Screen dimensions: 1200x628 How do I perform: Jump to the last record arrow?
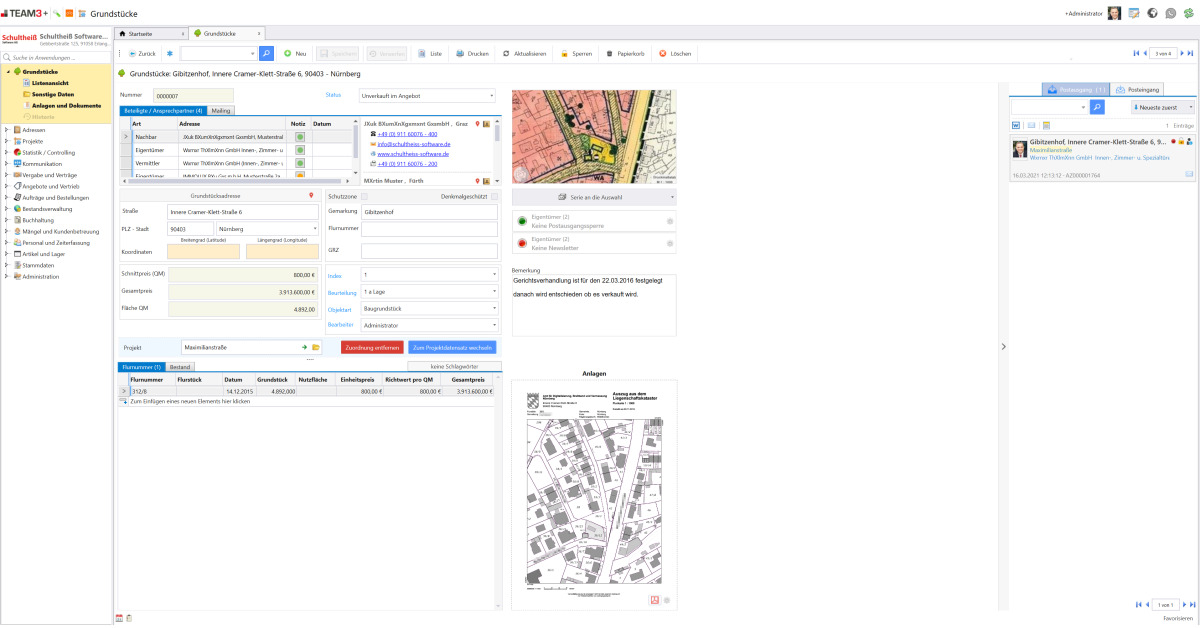click(1190, 53)
